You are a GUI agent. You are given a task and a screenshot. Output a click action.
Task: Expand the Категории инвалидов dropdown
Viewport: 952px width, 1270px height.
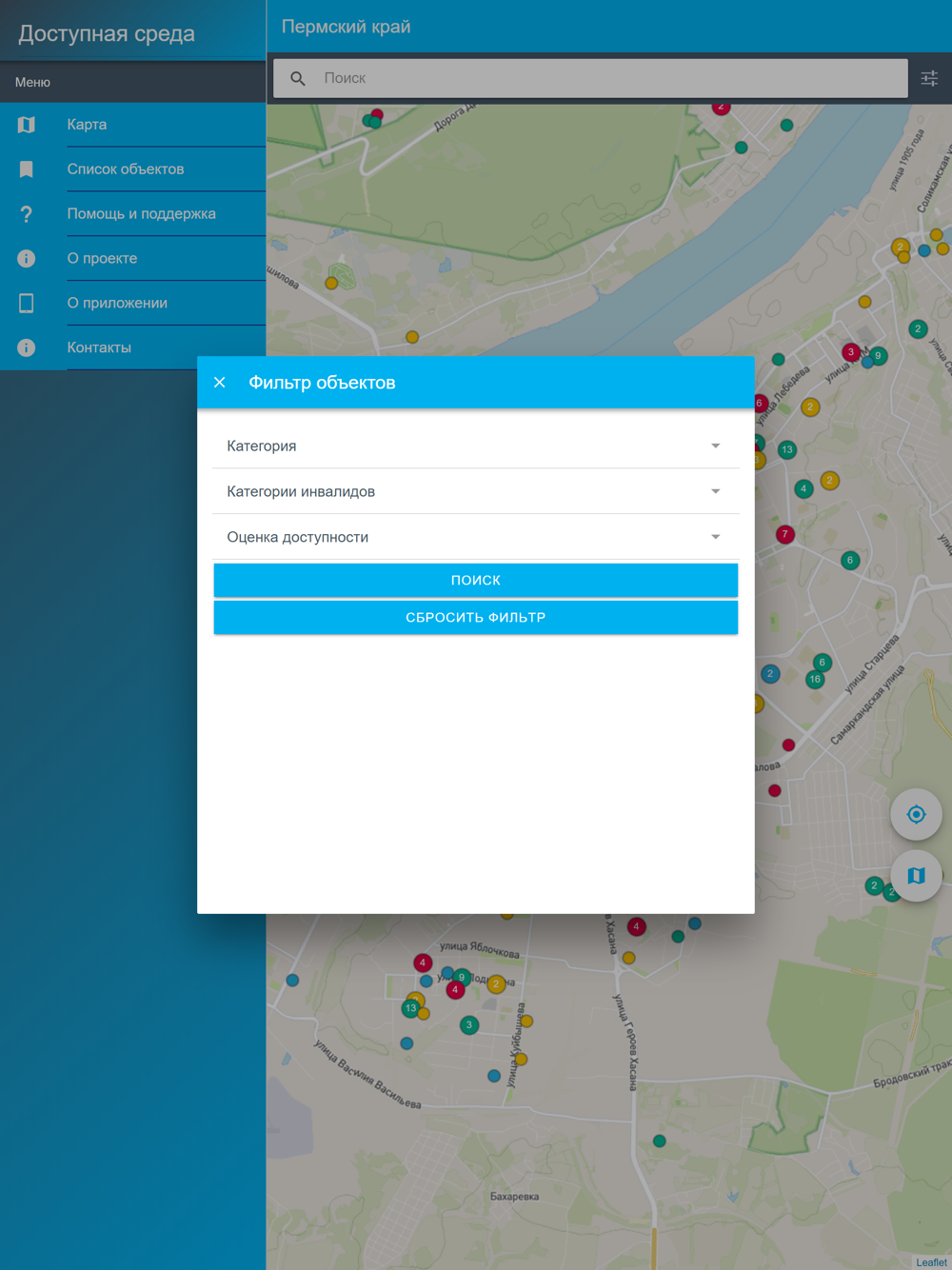click(476, 492)
